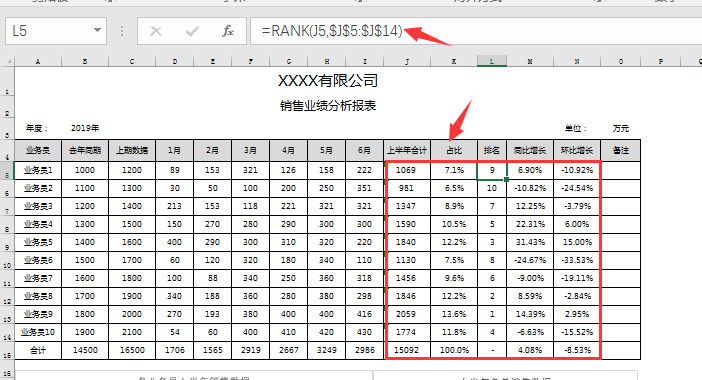
Task: Click the -33.53% cell
Action: coord(577,260)
